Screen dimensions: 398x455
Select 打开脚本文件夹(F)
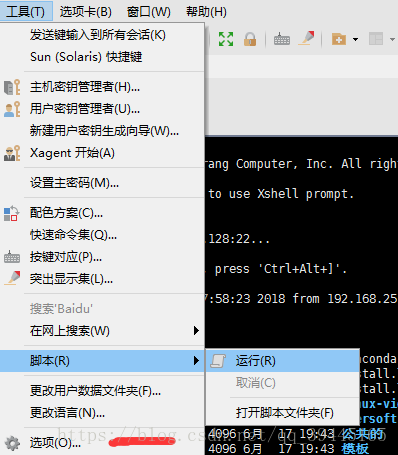pos(283,413)
